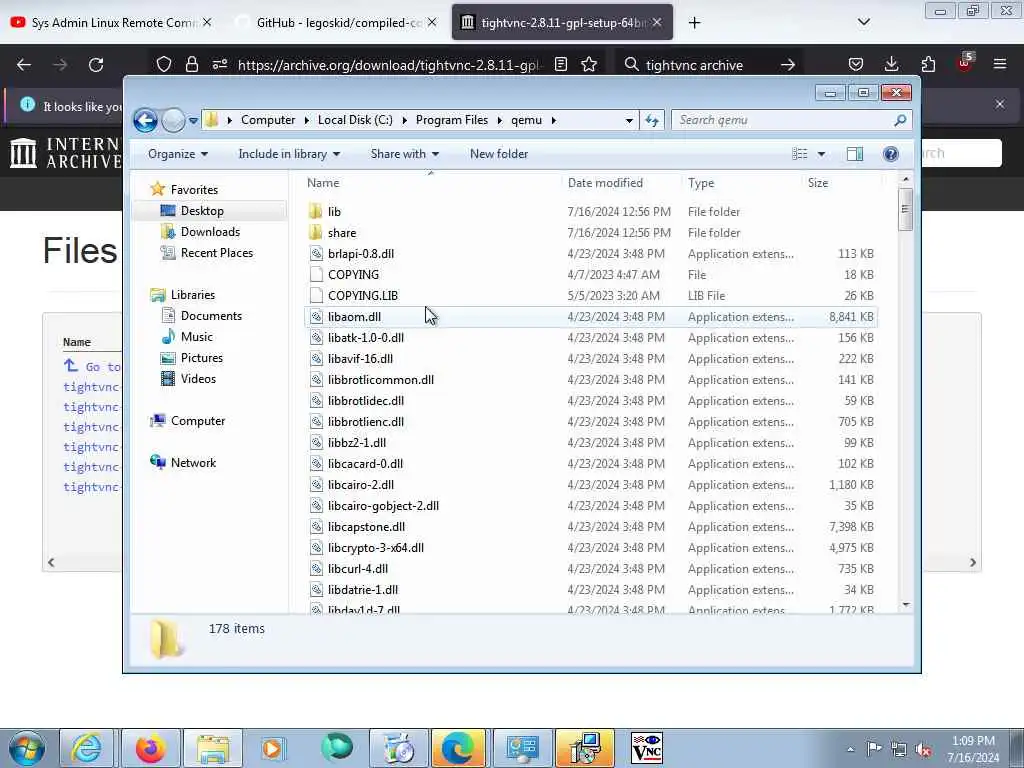The height and width of the screenshot is (768, 1024).
Task: Open the Include in library menu
Action: [289, 154]
